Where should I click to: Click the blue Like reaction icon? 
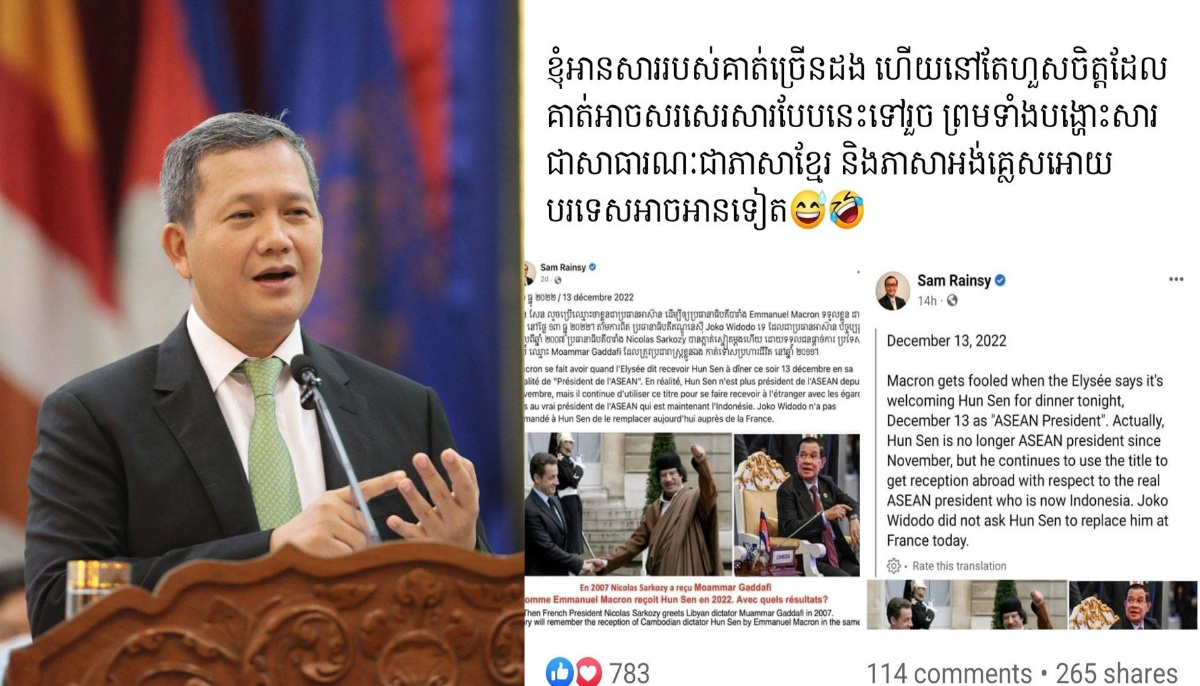click(559, 672)
